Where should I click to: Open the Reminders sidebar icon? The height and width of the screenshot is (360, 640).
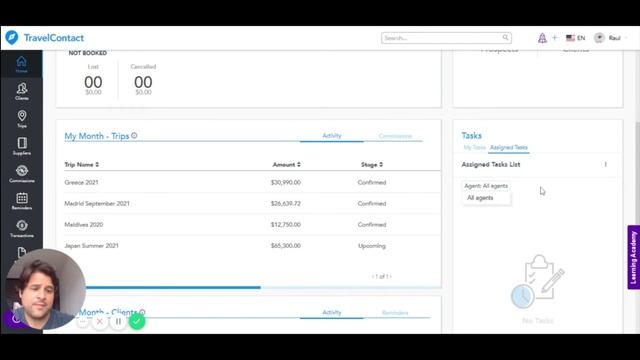22,201
